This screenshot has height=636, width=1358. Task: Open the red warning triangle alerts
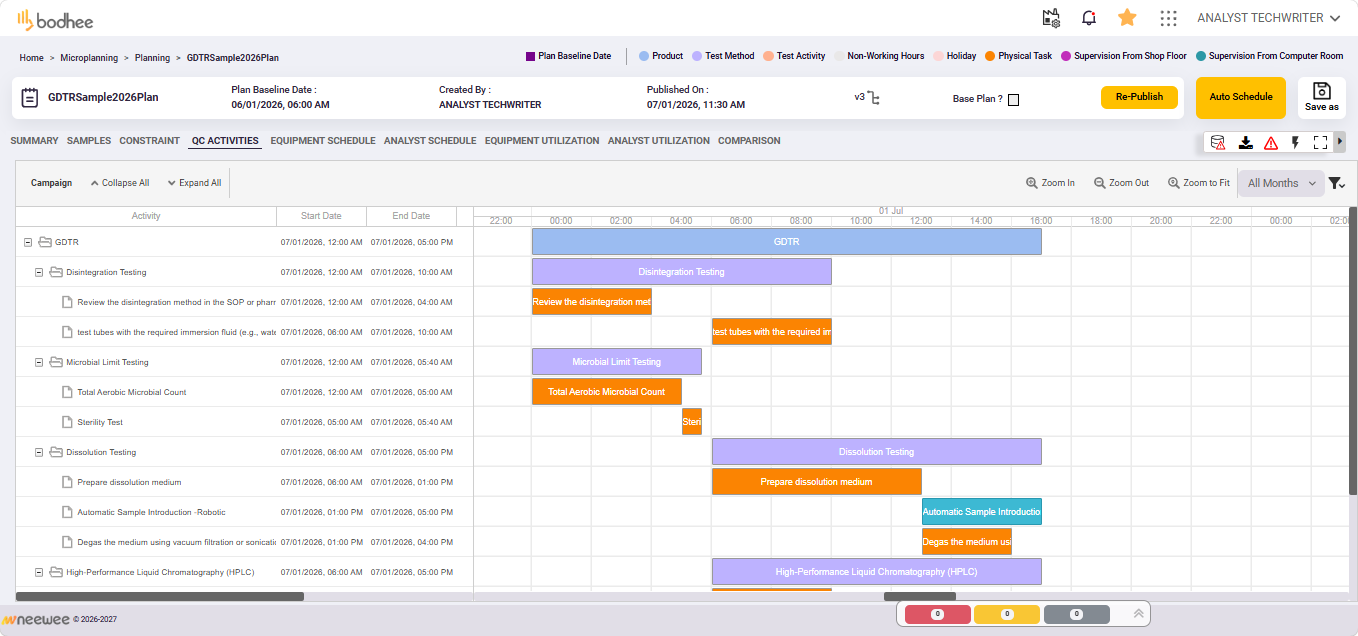(1271, 142)
